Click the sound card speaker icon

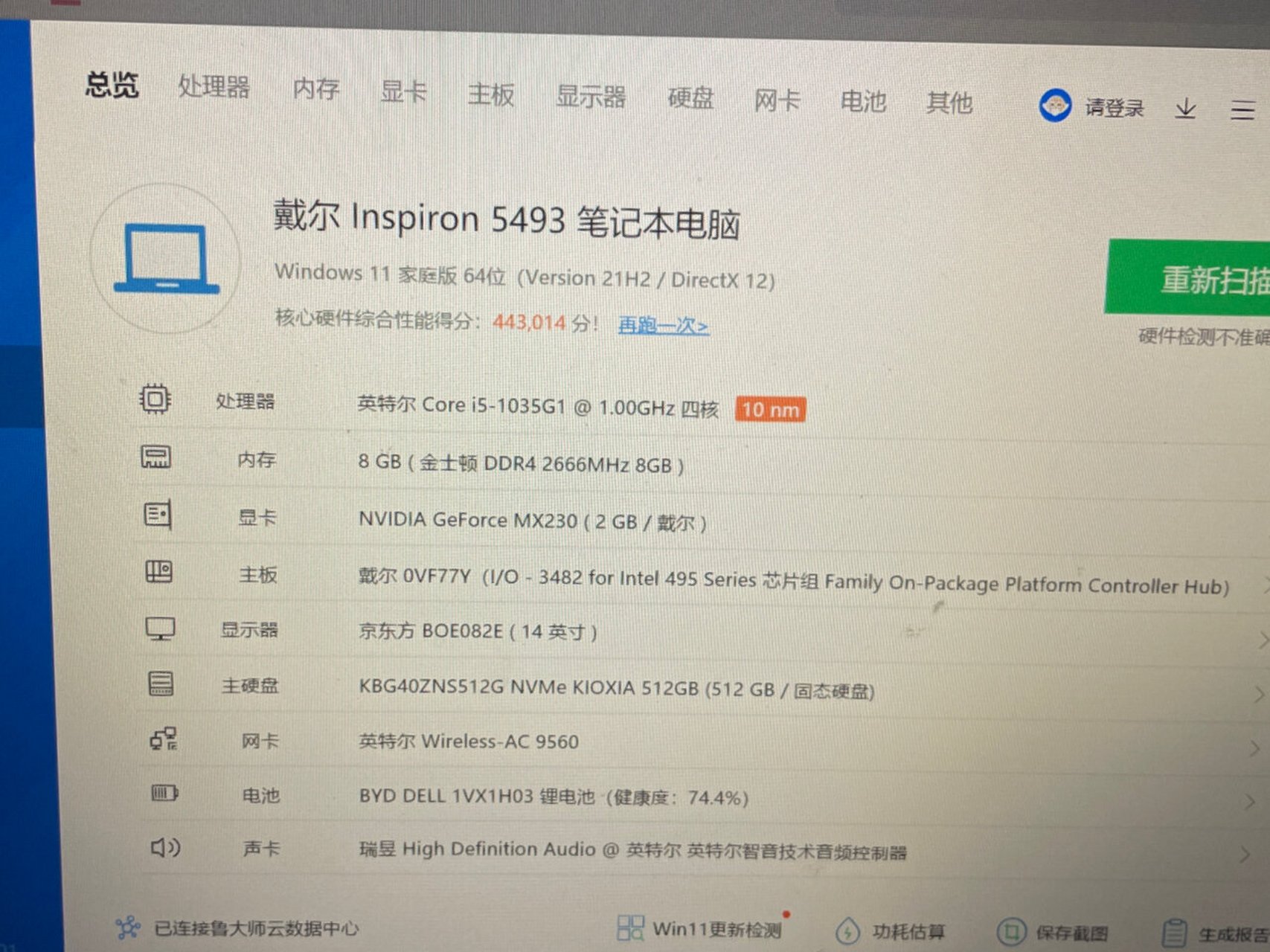pos(165,847)
